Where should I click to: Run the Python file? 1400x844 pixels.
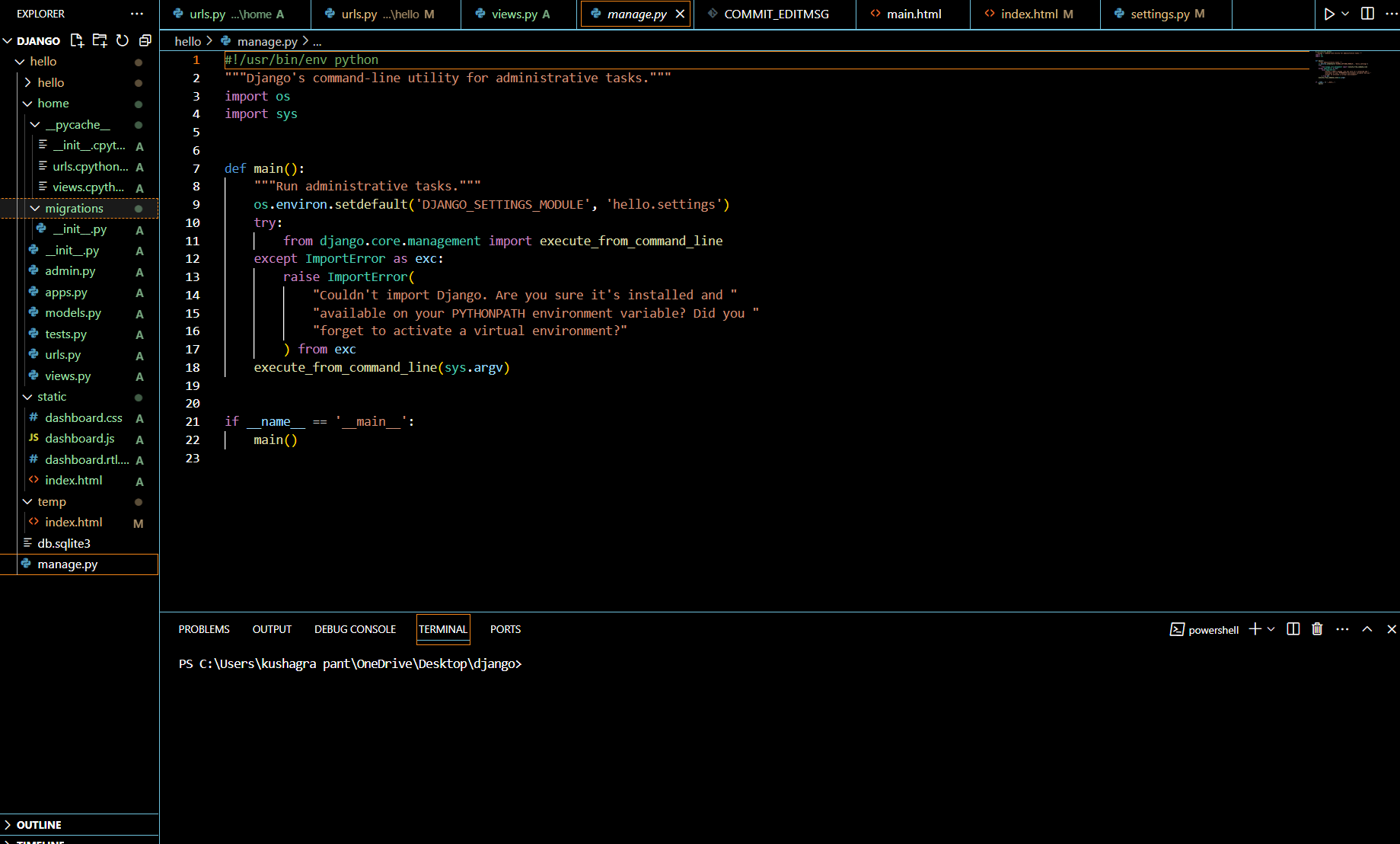[1329, 14]
